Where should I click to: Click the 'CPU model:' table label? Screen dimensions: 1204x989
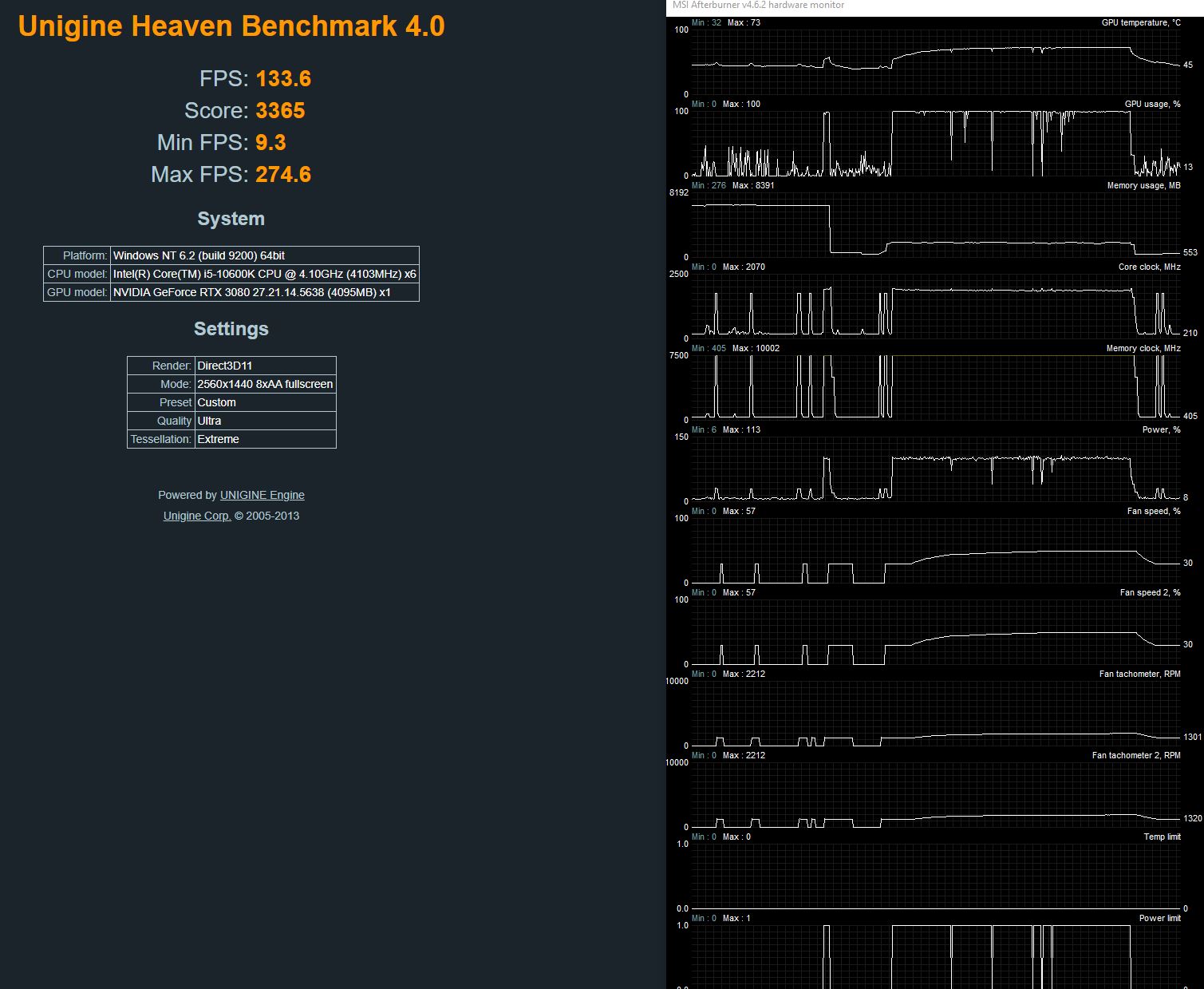pyautogui.click(x=77, y=274)
